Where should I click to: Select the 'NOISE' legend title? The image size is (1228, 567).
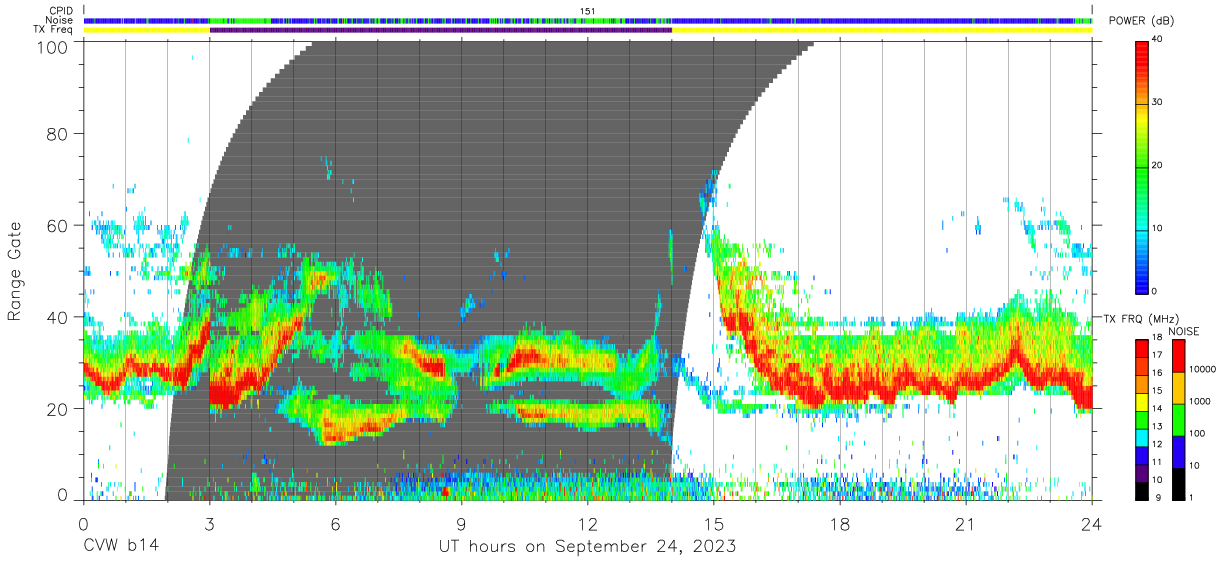(x=1184, y=331)
